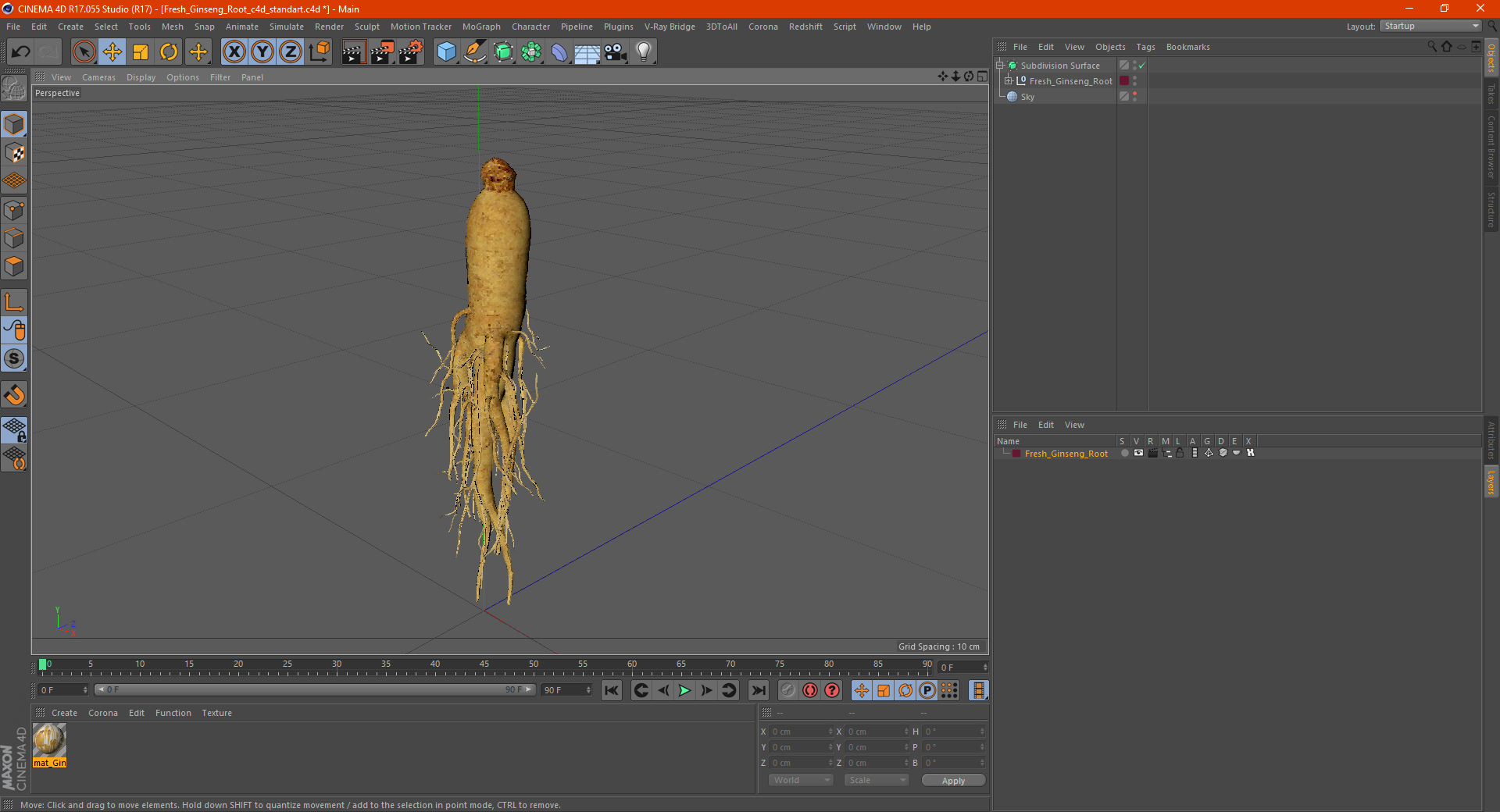
Task: Go to end of animation
Action: (758, 690)
